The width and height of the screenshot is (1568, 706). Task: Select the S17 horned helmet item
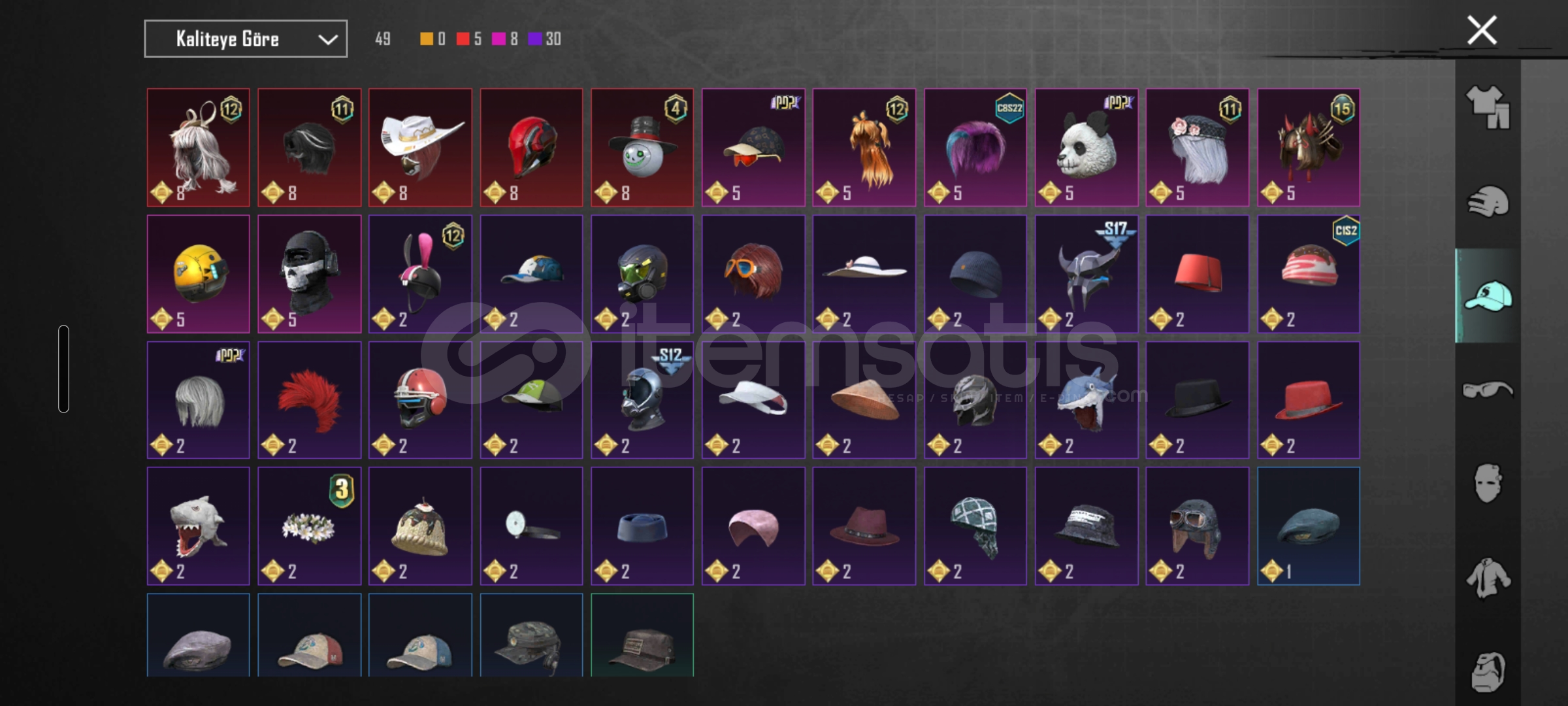[x=1086, y=274]
